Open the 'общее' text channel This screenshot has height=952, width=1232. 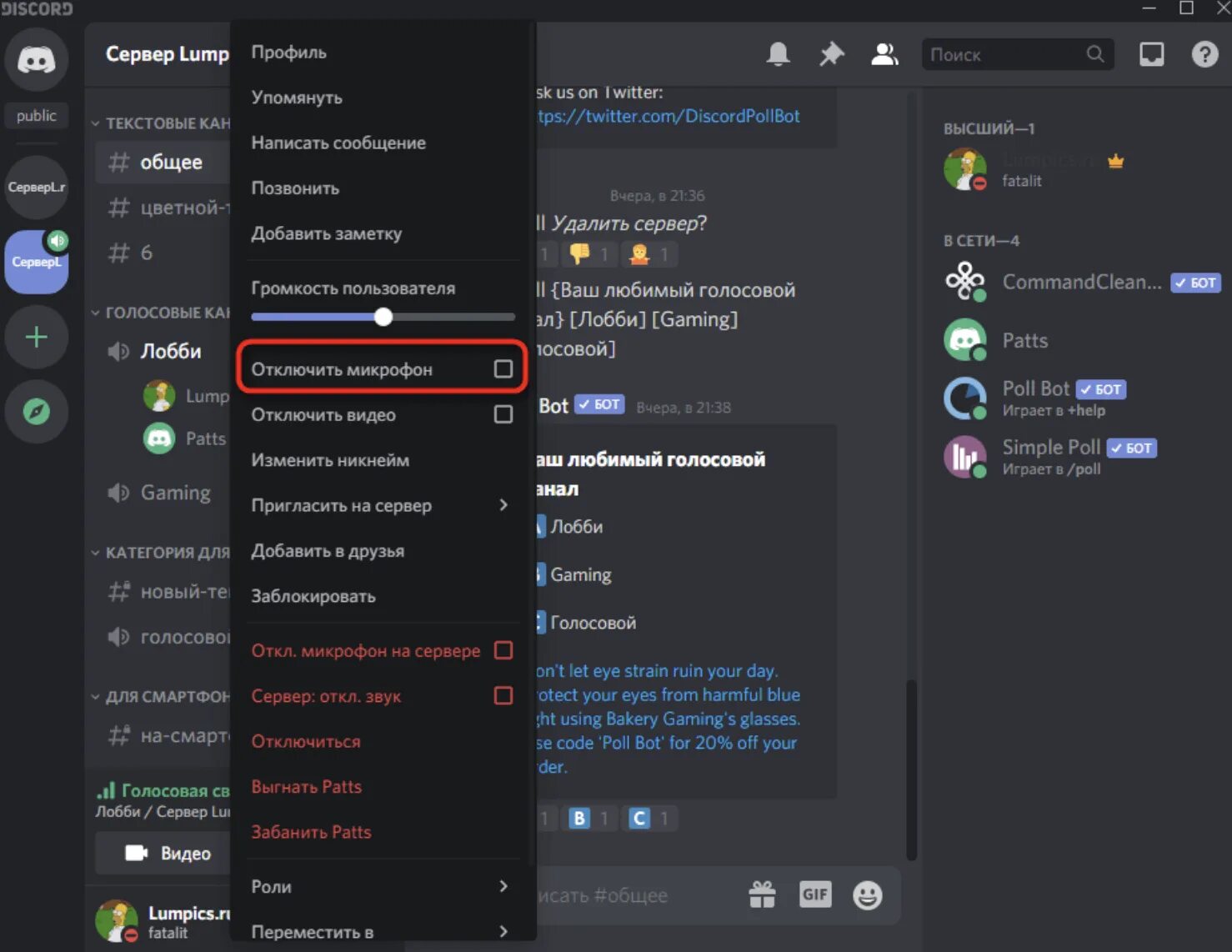tap(163, 162)
